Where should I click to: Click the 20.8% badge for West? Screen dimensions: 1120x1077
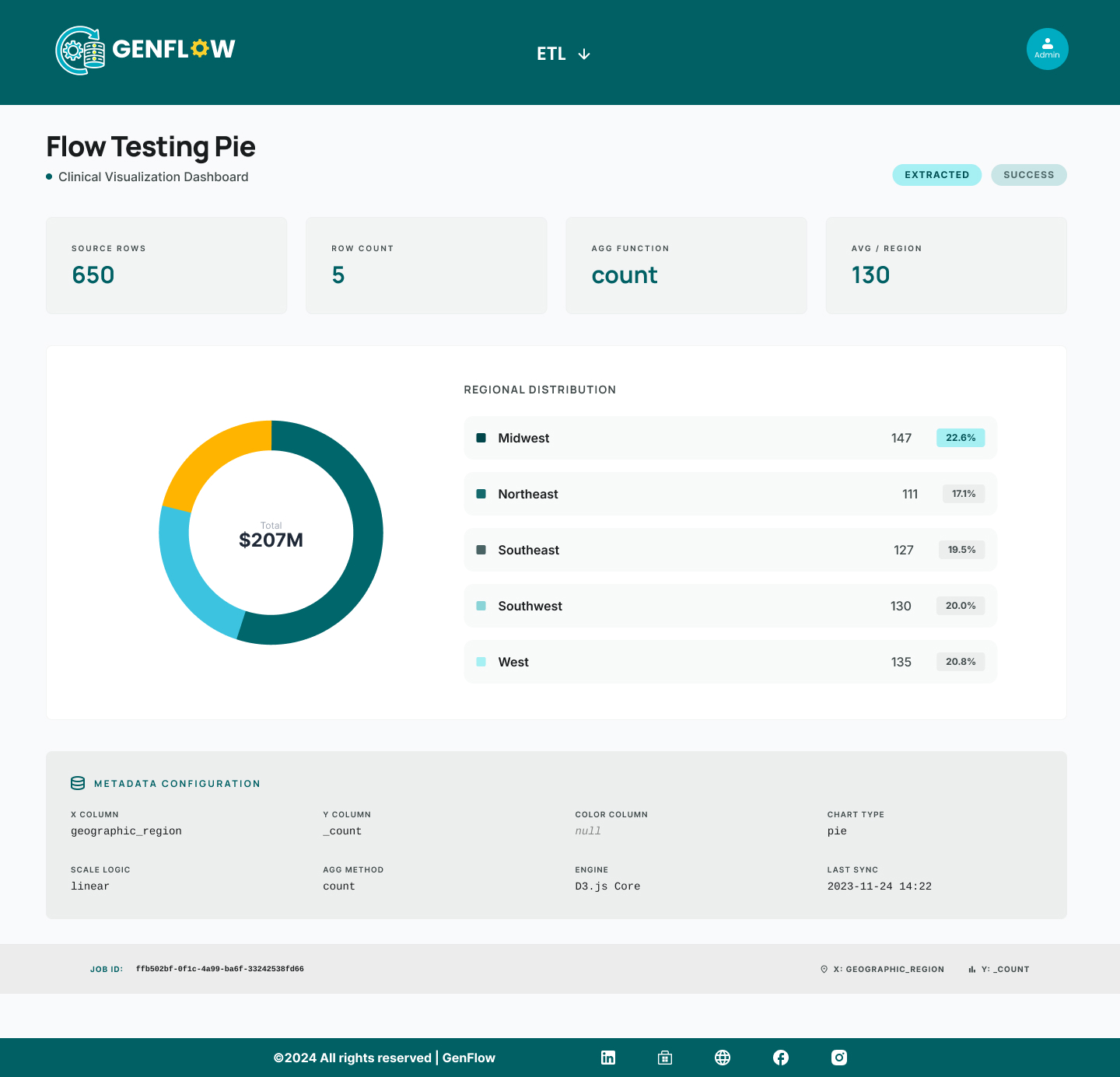click(961, 662)
